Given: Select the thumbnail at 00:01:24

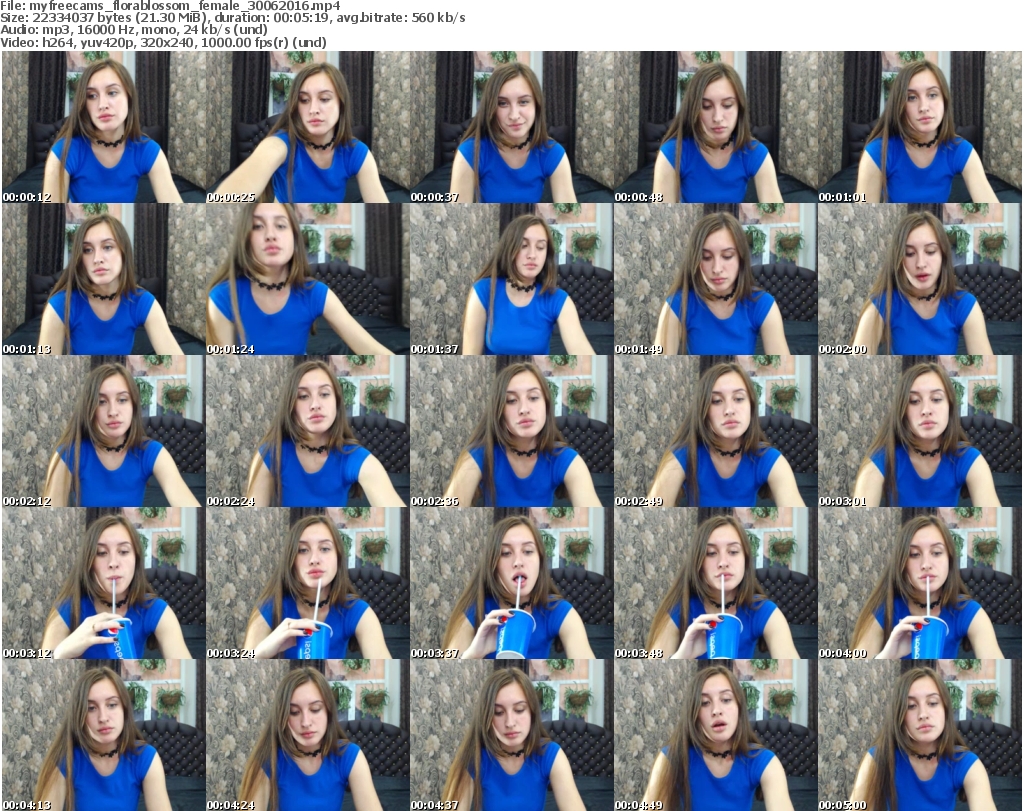Looking at the screenshot, I should [x=306, y=279].
